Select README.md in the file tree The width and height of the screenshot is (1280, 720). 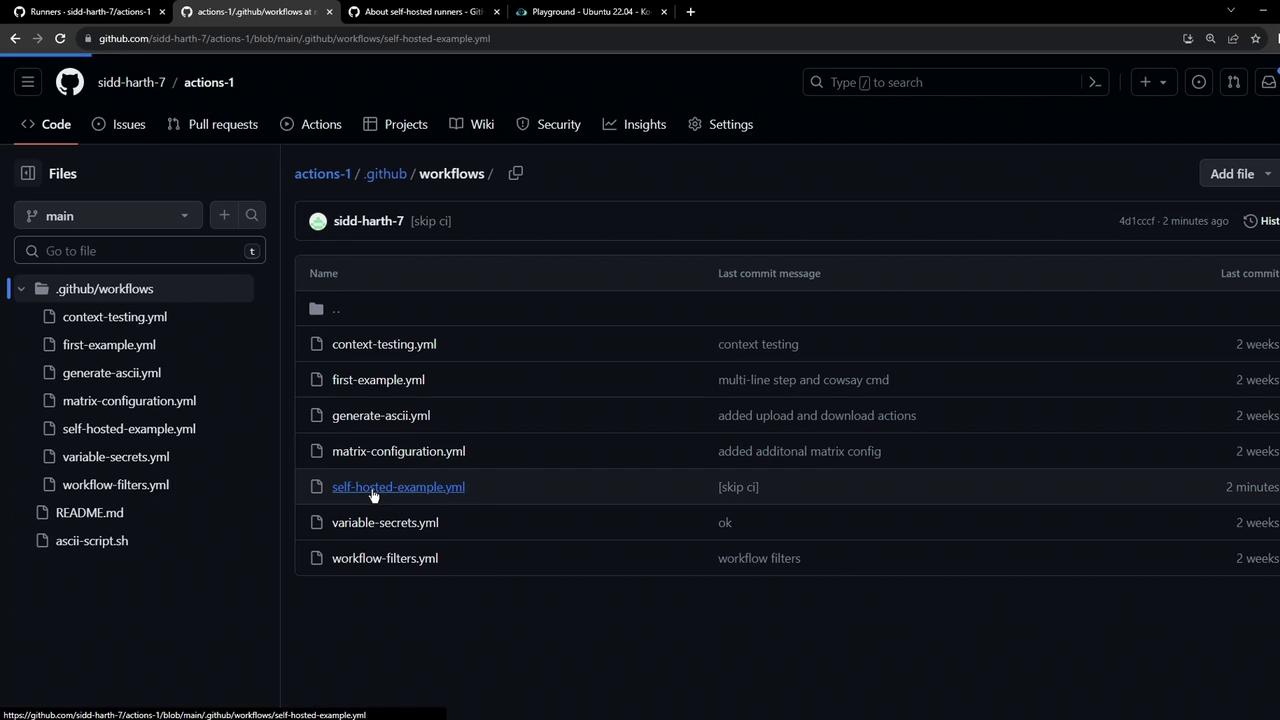tap(90, 513)
